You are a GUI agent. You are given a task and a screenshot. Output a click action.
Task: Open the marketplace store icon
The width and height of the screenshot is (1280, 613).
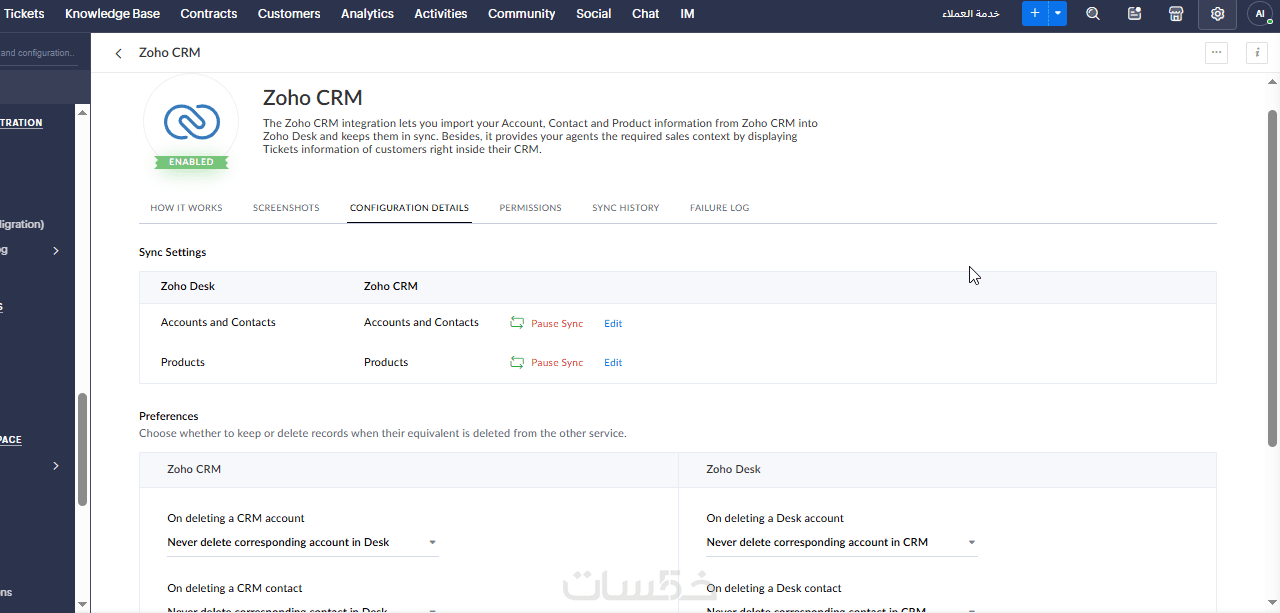pos(1176,14)
